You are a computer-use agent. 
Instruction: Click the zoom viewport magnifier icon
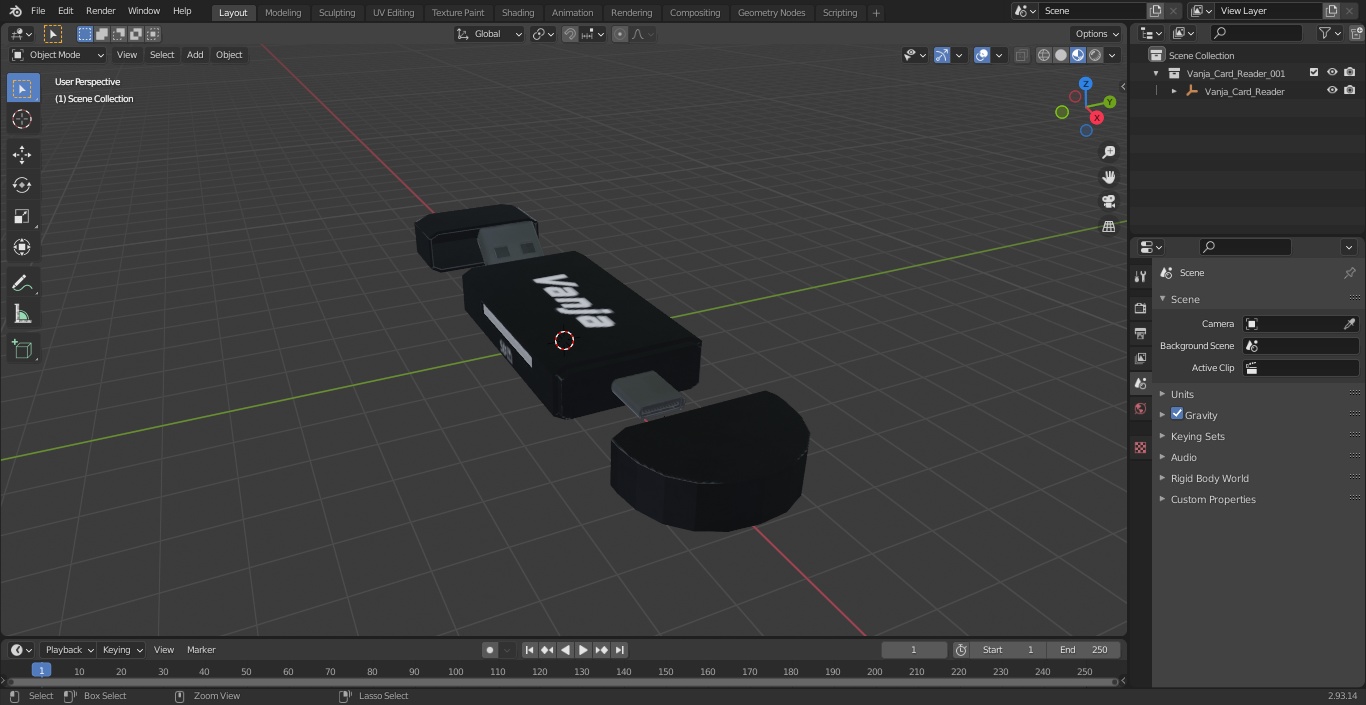[1108, 152]
